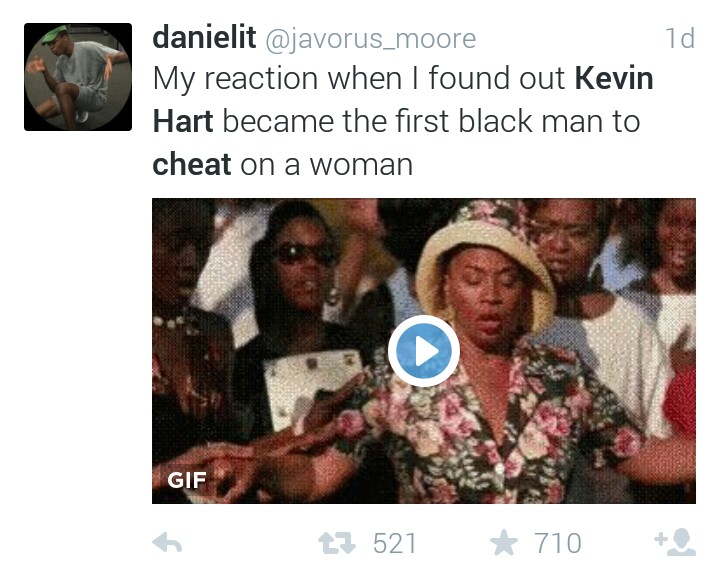
Task: Reply to the tweet using the arrow icon
Action: point(167,543)
